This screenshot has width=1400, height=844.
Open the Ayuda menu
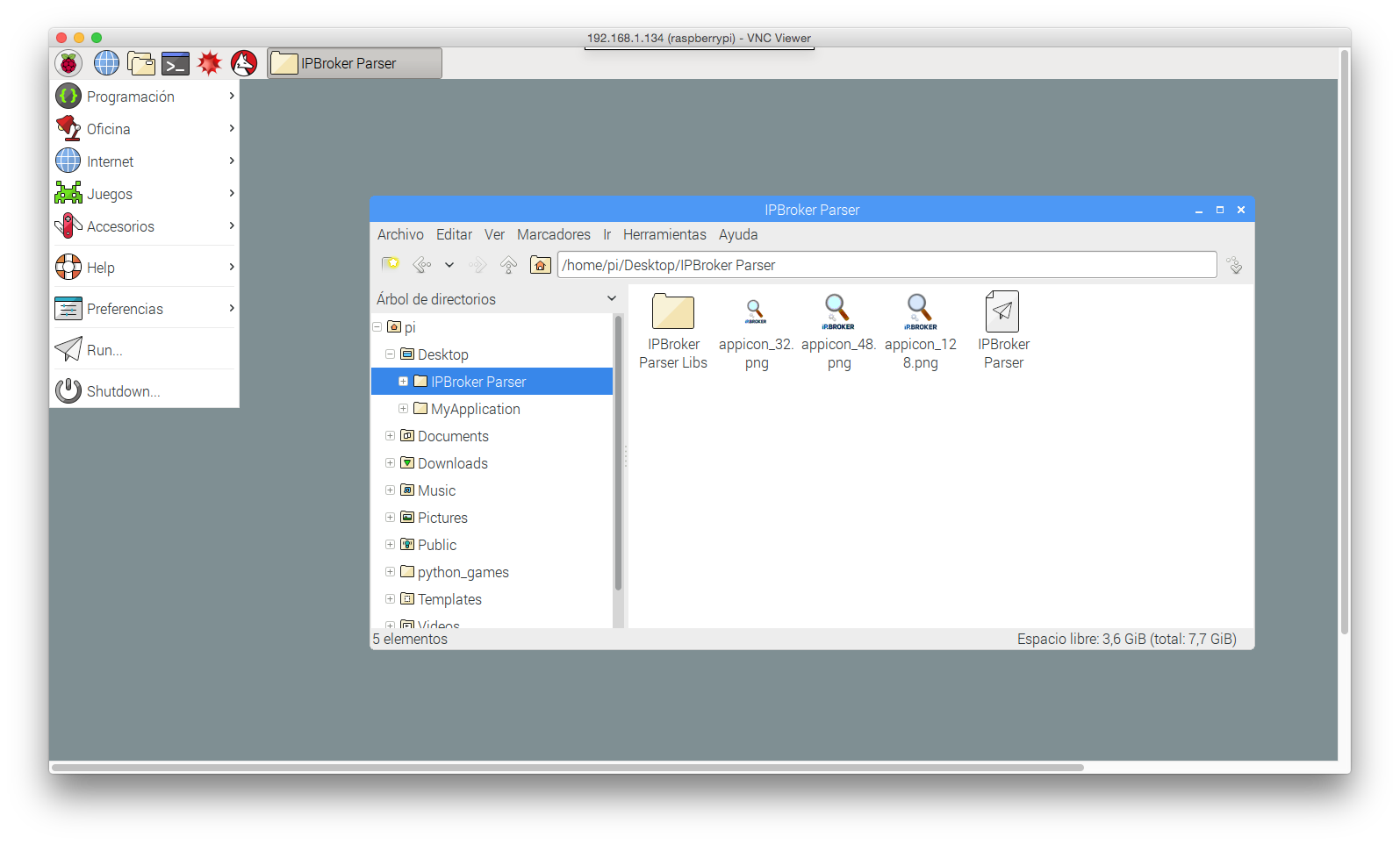(x=738, y=234)
